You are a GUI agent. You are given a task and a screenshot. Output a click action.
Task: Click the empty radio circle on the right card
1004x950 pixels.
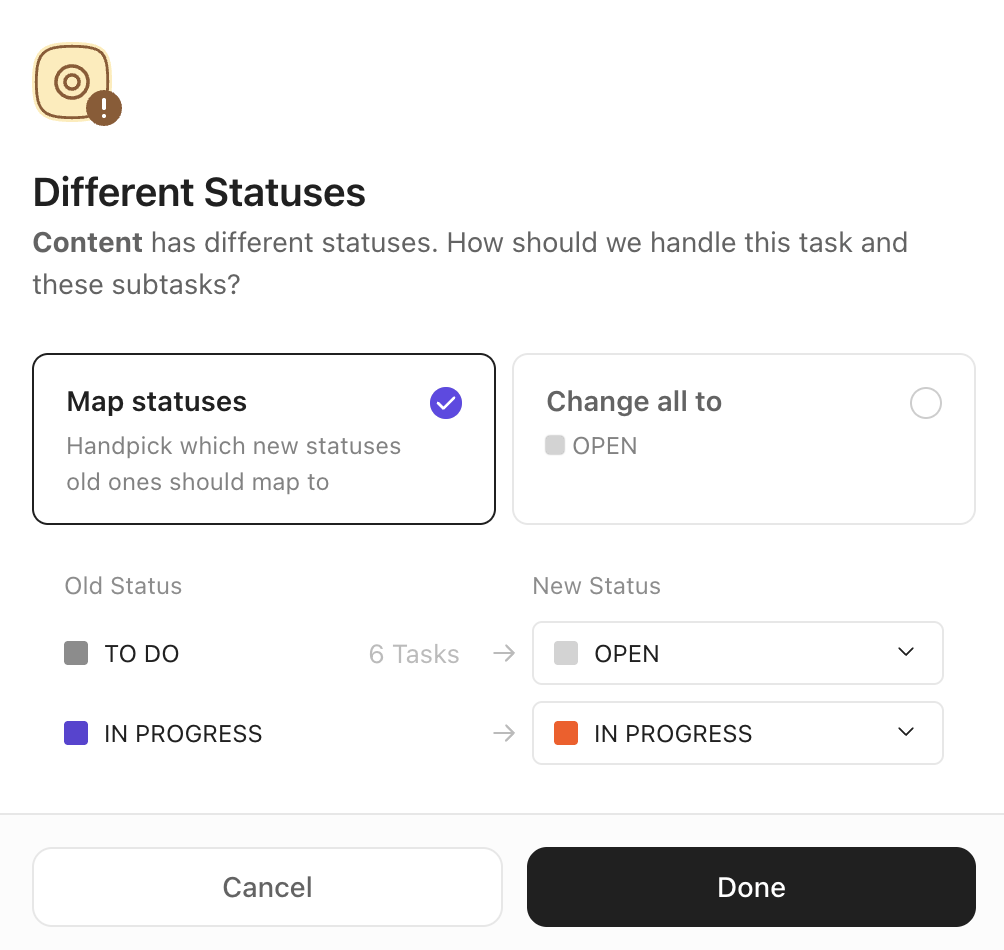coord(926,403)
